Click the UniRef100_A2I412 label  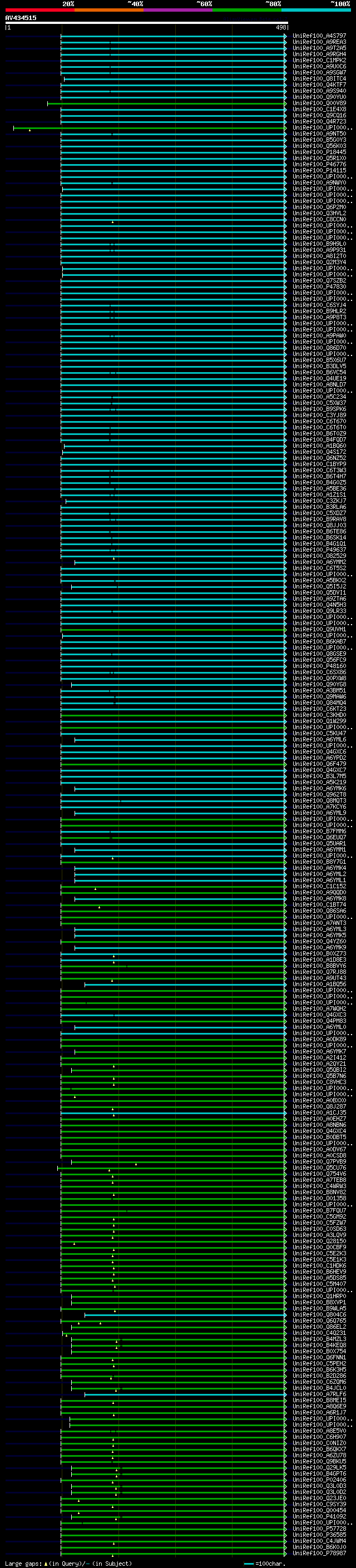[x=319, y=1058]
